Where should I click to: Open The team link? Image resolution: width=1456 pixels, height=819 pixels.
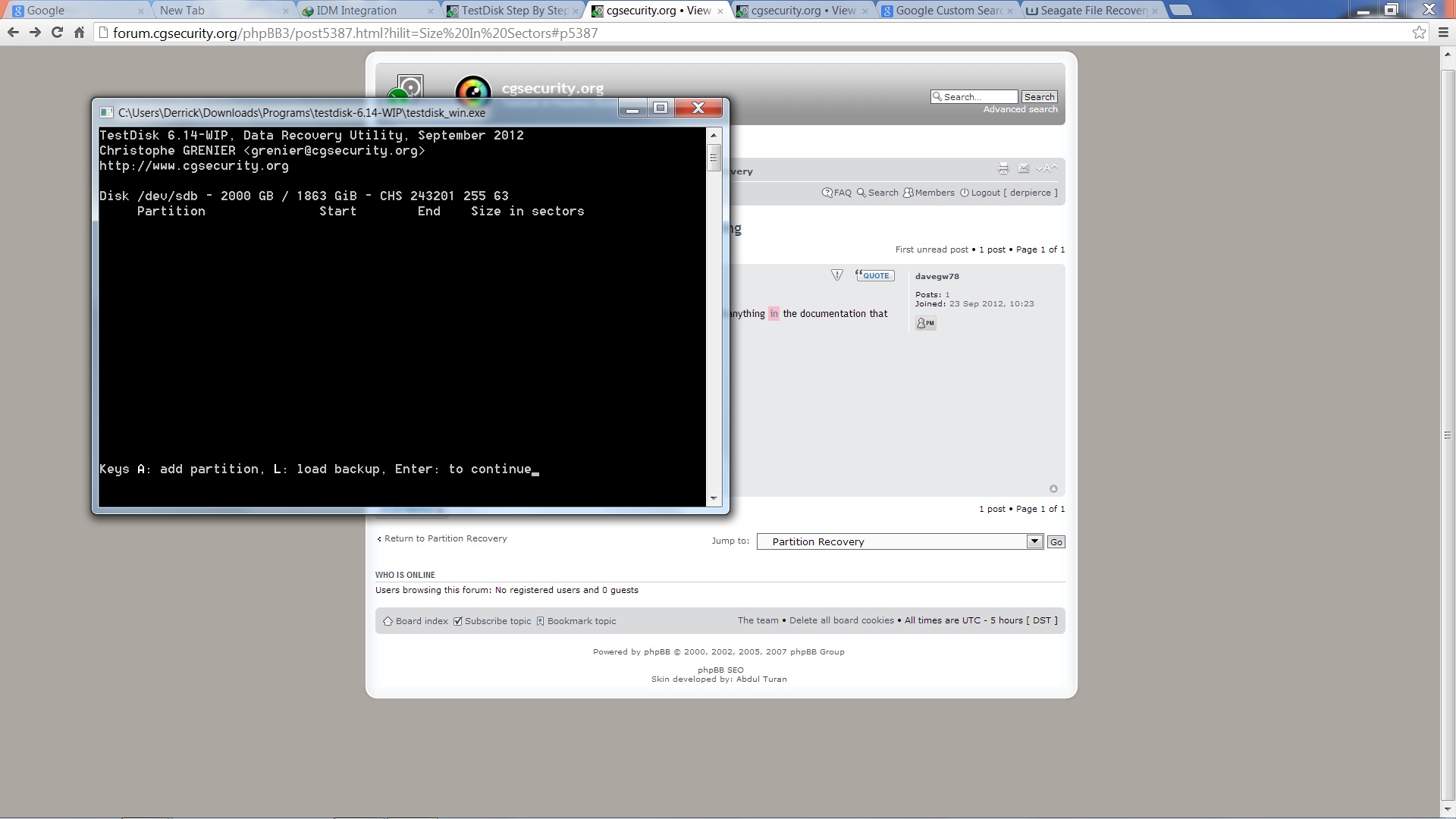click(758, 620)
